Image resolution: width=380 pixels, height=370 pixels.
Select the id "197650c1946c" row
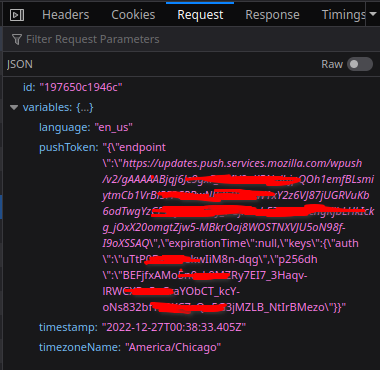[x=191, y=87]
